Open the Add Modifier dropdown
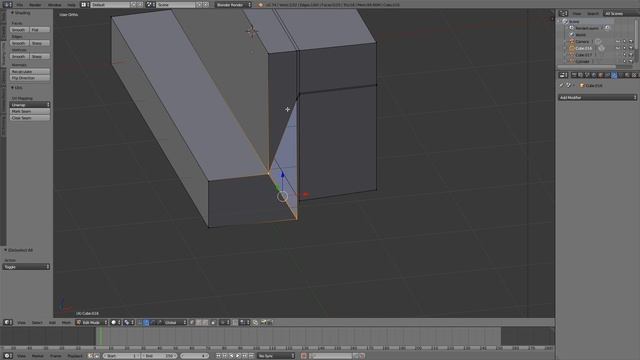This screenshot has width=640, height=360. click(x=598, y=98)
